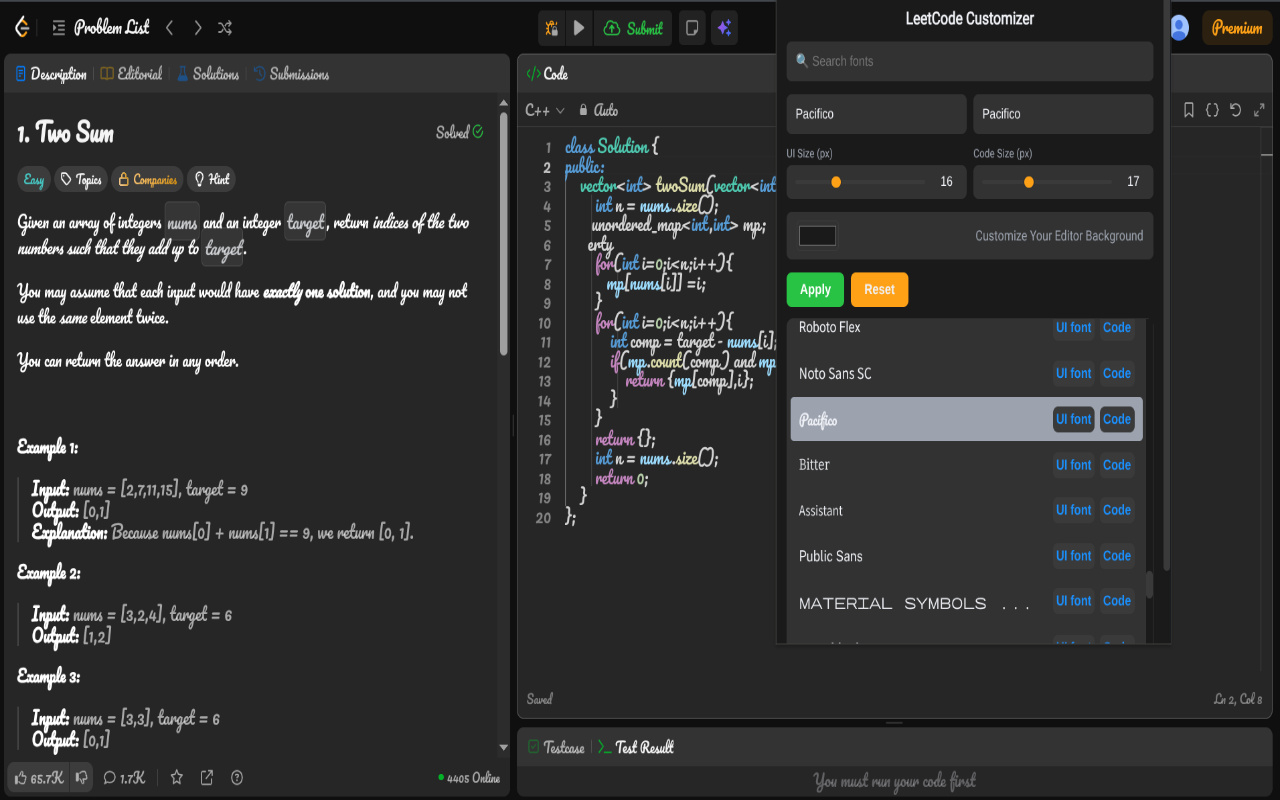This screenshot has height=800, width=1280.
Task: Click the Solved status checkmark
Action: pos(478,132)
